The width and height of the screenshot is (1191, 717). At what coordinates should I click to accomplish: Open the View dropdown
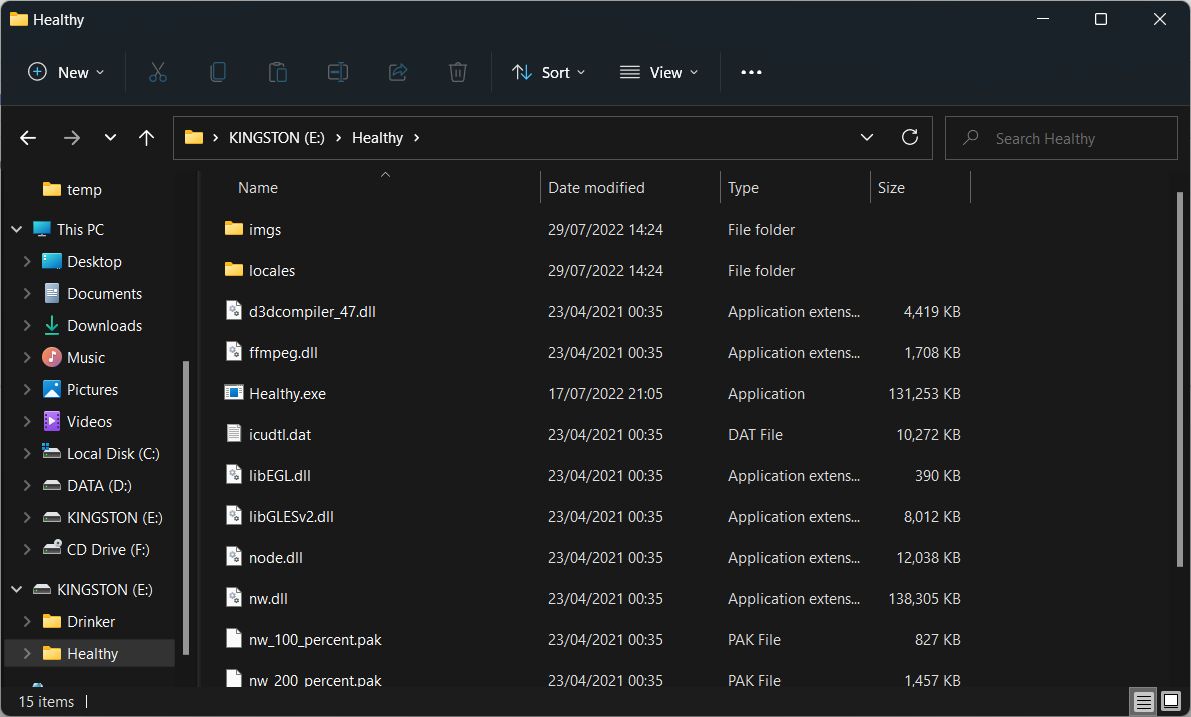click(658, 71)
